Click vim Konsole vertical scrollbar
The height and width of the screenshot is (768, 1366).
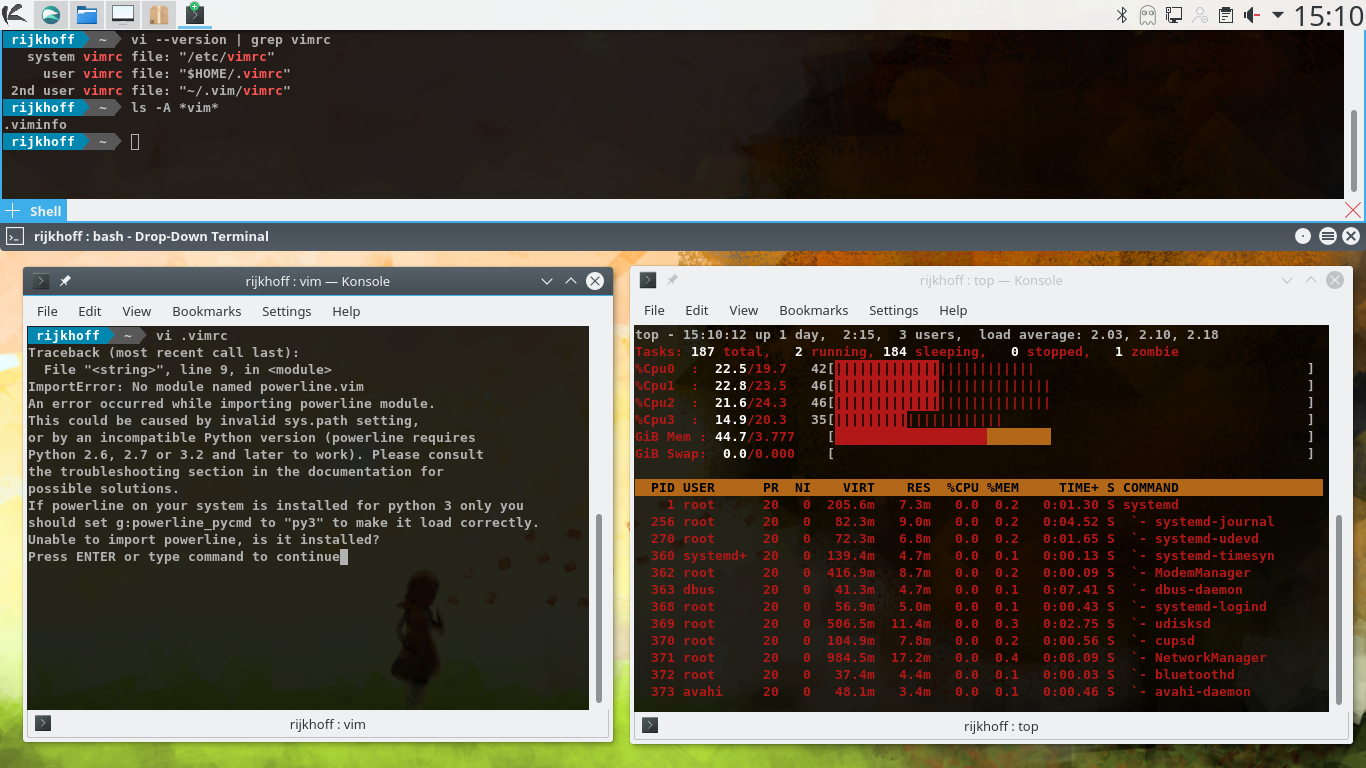point(600,608)
